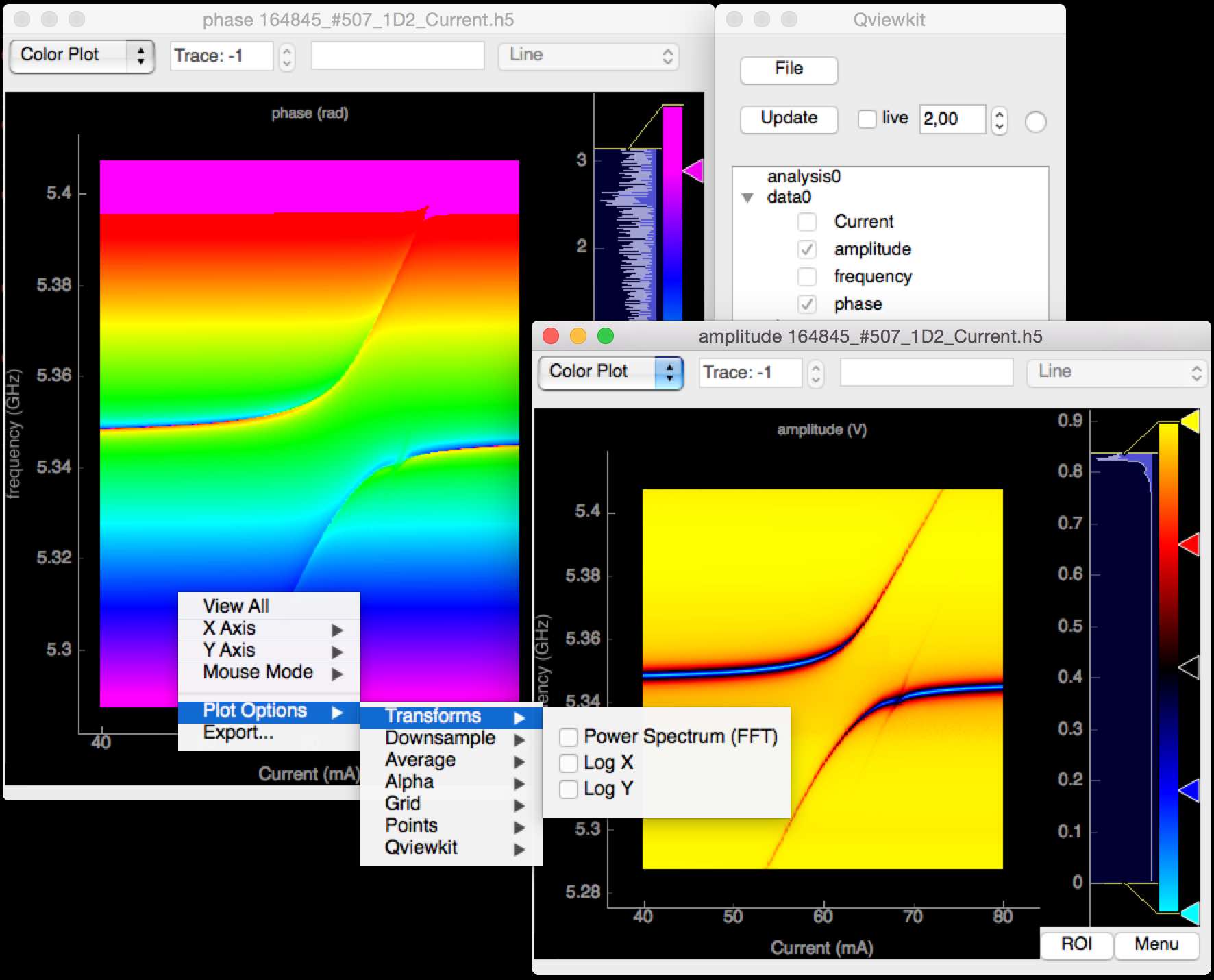The image size is (1214, 980).
Task: Click blue gradient marker in amplitude colorbar
Action: [x=1189, y=790]
